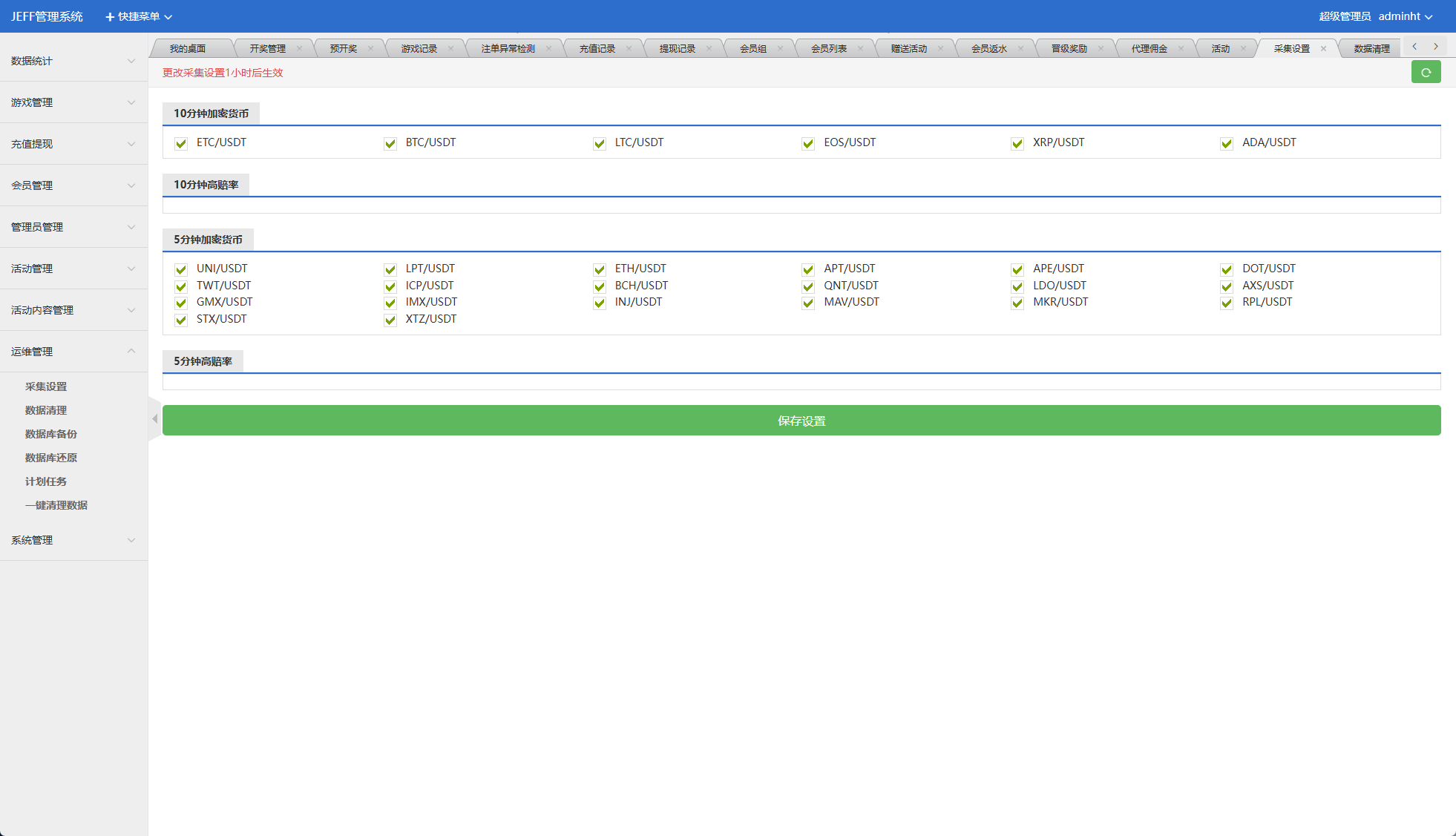Switch to the 充值记录 tab
The height and width of the screenshot is (836, 1456).
597,49
